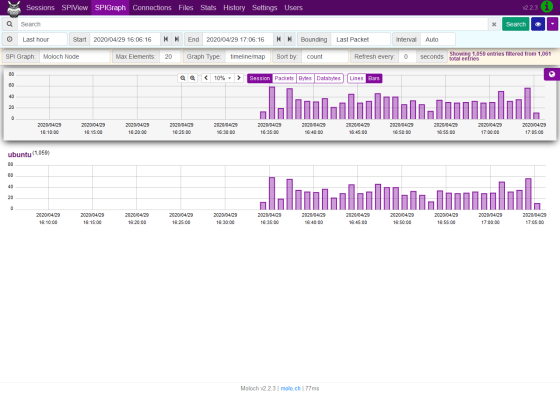560x393 pixels.
Task: Open the Files tab
Action: (186, 8)
